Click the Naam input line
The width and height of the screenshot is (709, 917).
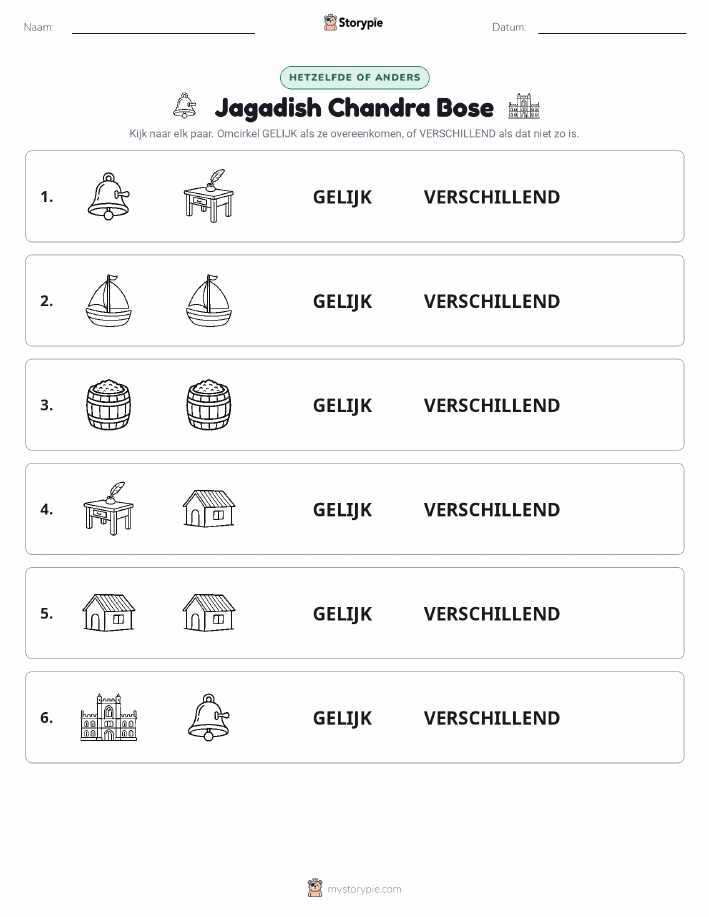(x=163, y=29)
